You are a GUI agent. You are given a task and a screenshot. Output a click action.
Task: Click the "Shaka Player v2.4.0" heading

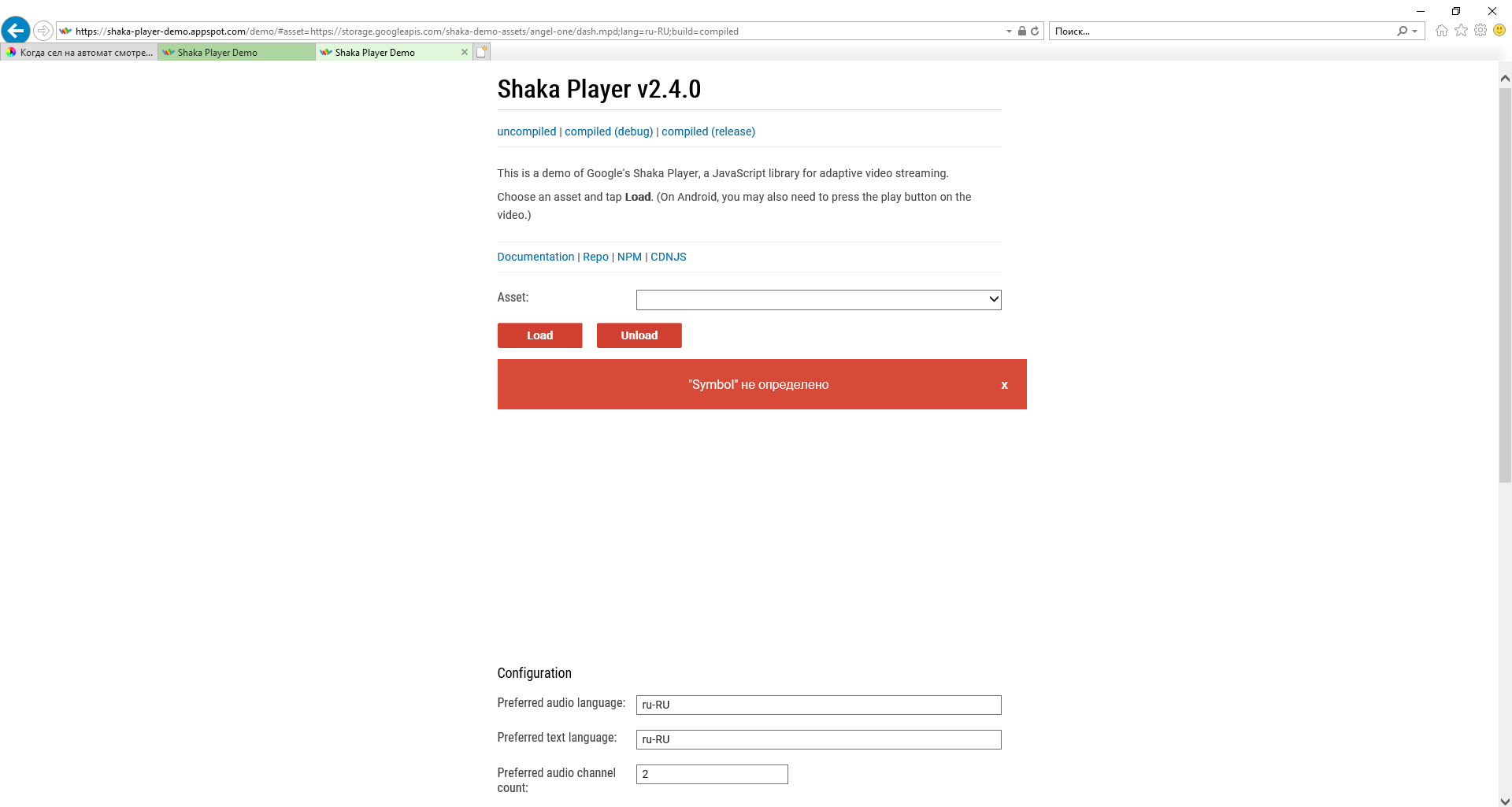tap(598, 89)
